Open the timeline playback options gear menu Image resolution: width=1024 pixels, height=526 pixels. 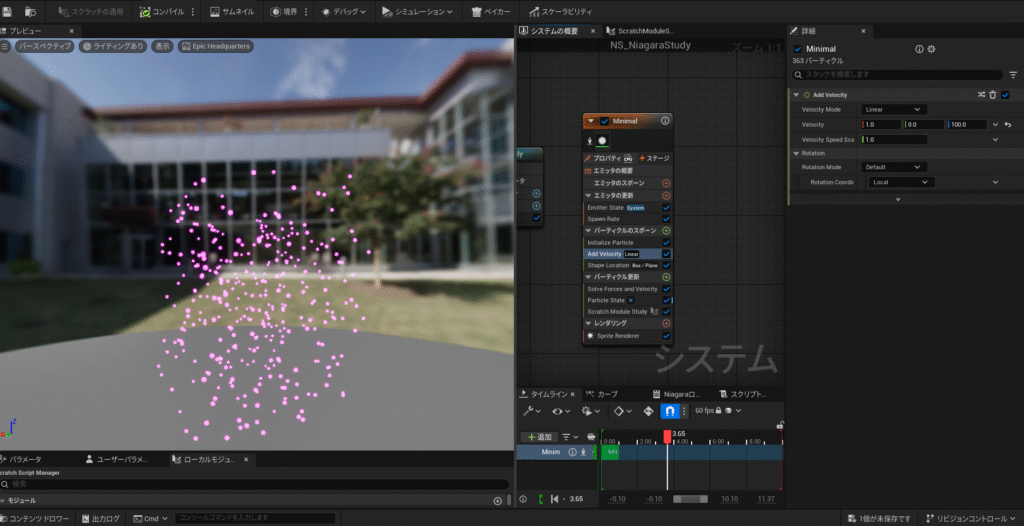click(590, 411)
